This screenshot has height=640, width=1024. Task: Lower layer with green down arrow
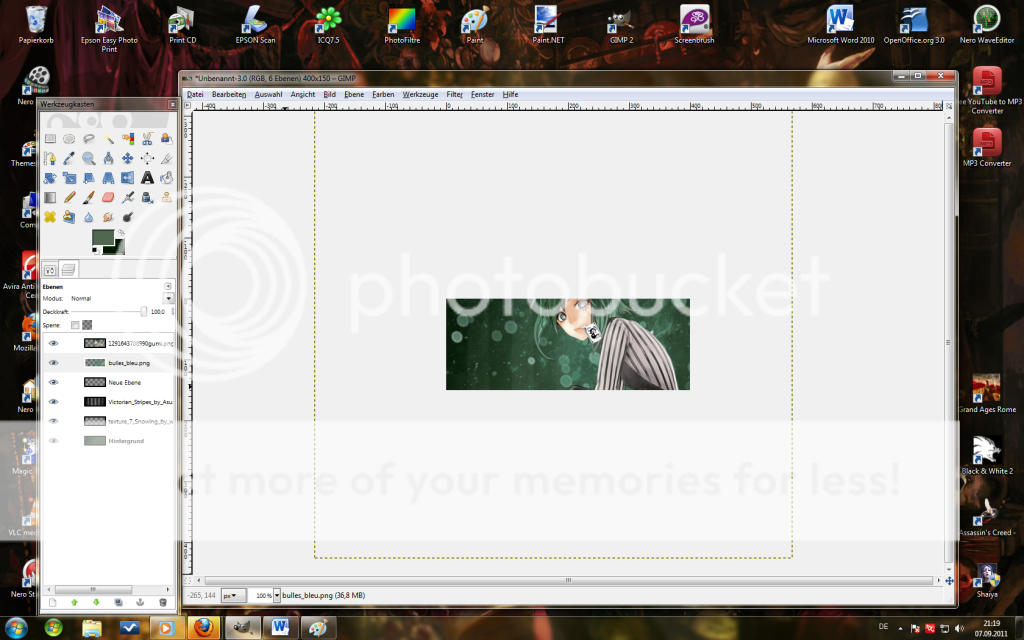coord(96,602)
